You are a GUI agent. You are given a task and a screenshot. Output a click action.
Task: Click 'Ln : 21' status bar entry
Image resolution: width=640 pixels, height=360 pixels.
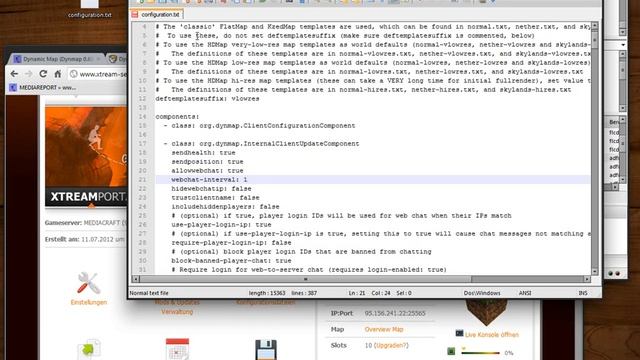357,293
